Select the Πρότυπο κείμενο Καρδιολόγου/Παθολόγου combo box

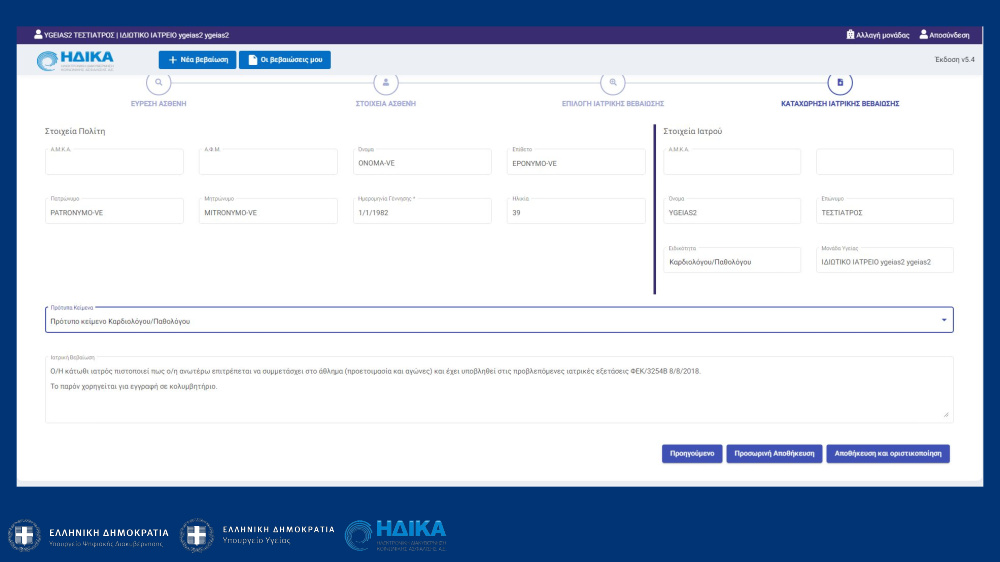(490, 321)
